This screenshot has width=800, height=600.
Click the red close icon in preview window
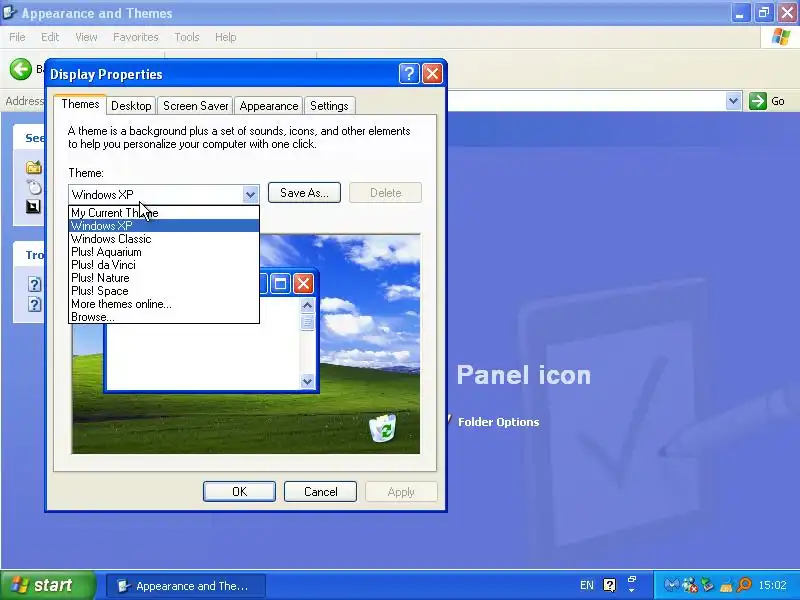(304, 284)
